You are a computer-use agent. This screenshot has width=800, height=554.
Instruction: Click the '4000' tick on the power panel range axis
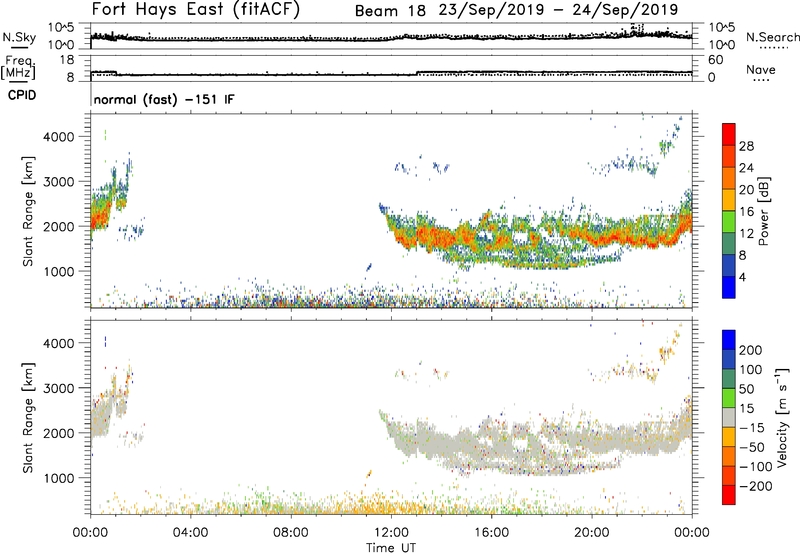(x=59, y=137)
